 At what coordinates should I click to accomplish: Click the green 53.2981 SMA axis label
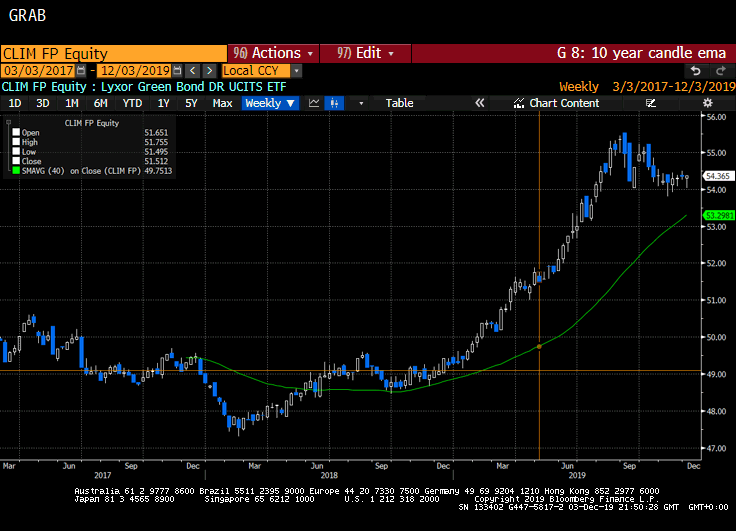coord(719,215)
